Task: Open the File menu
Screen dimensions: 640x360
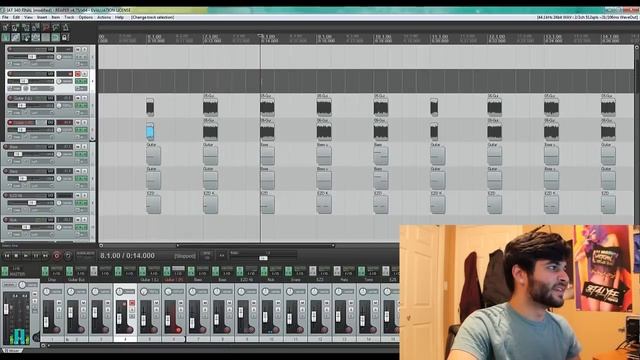Action: click(5, 18)
